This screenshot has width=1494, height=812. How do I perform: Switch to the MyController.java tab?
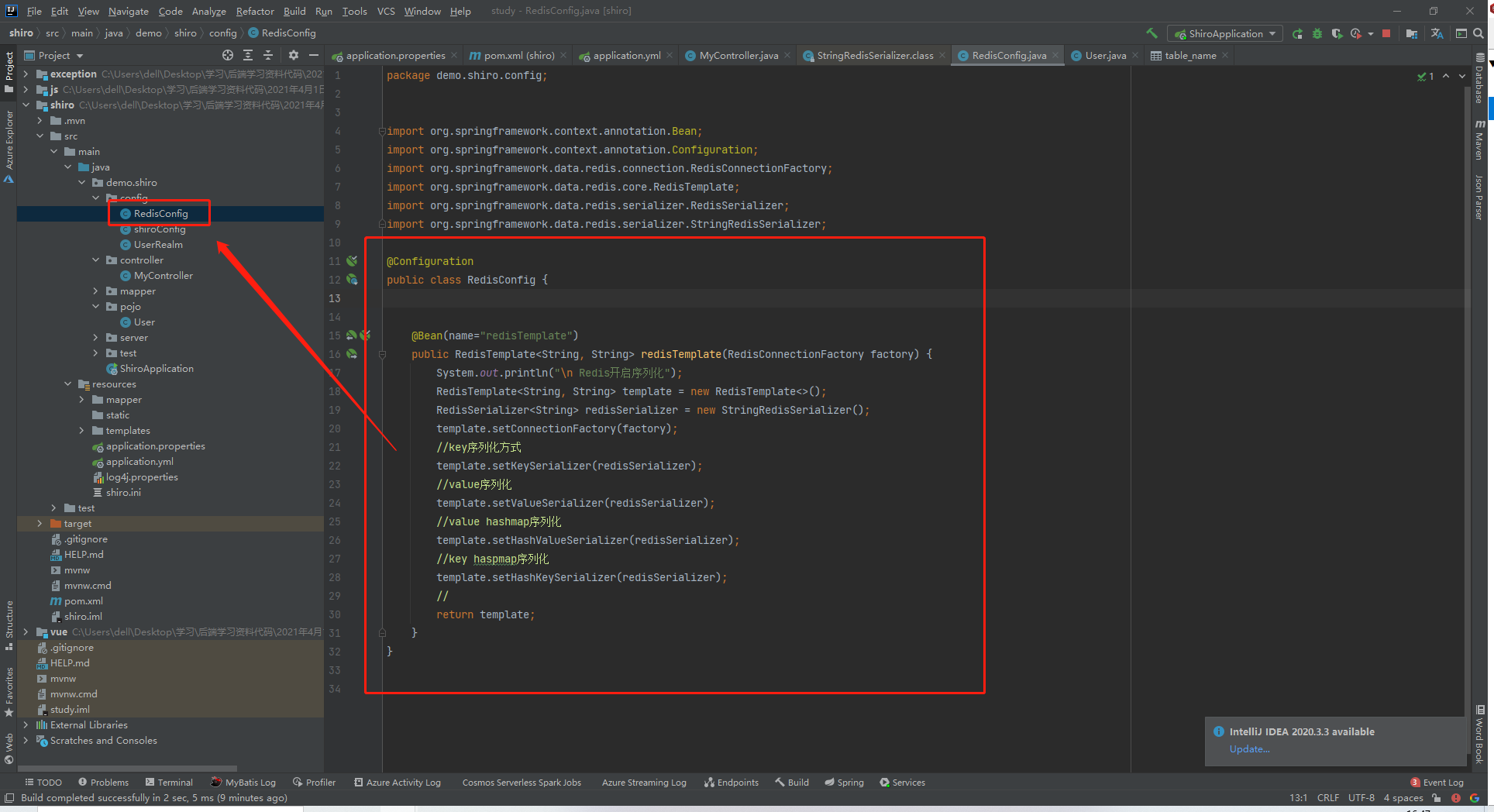pyautogui.click(x=738, y=55)
